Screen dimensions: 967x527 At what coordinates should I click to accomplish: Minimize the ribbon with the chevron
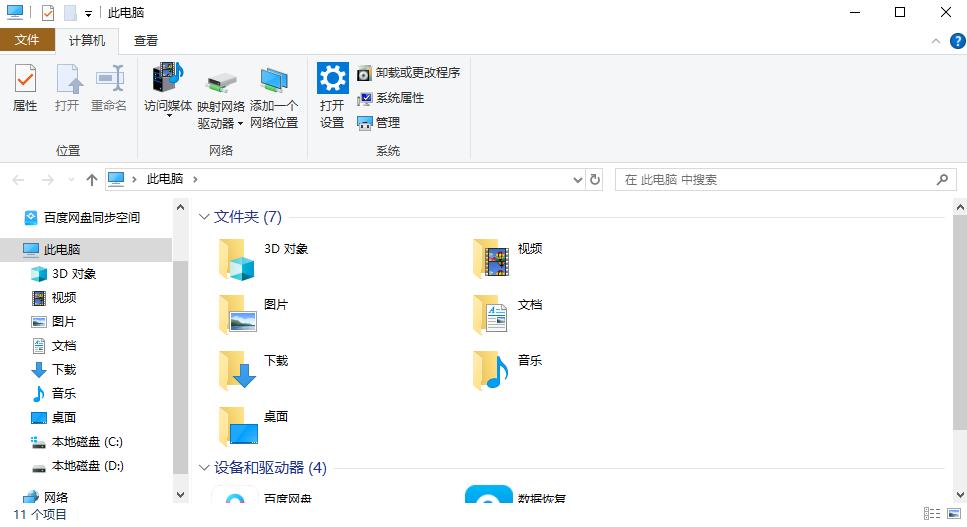[936, 41]
